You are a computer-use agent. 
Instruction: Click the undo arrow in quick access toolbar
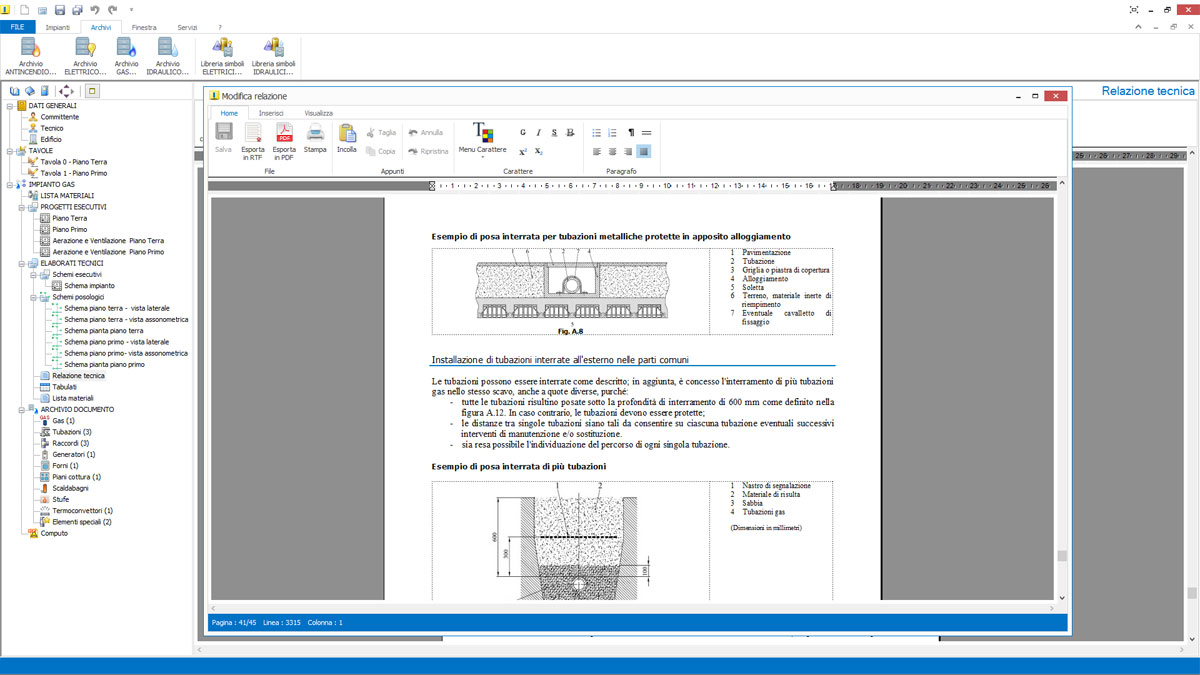coord(94,9)
